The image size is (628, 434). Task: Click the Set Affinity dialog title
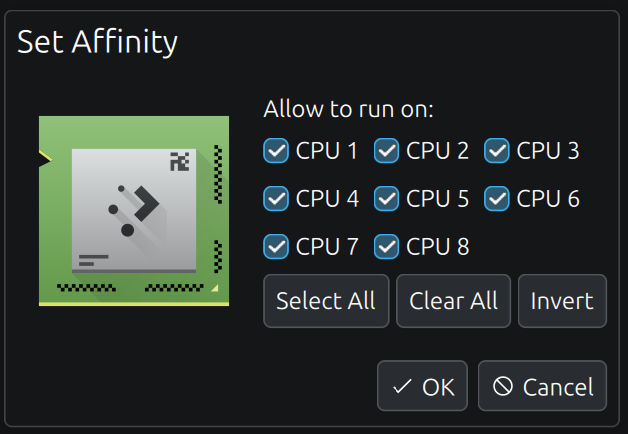point(97,42)
